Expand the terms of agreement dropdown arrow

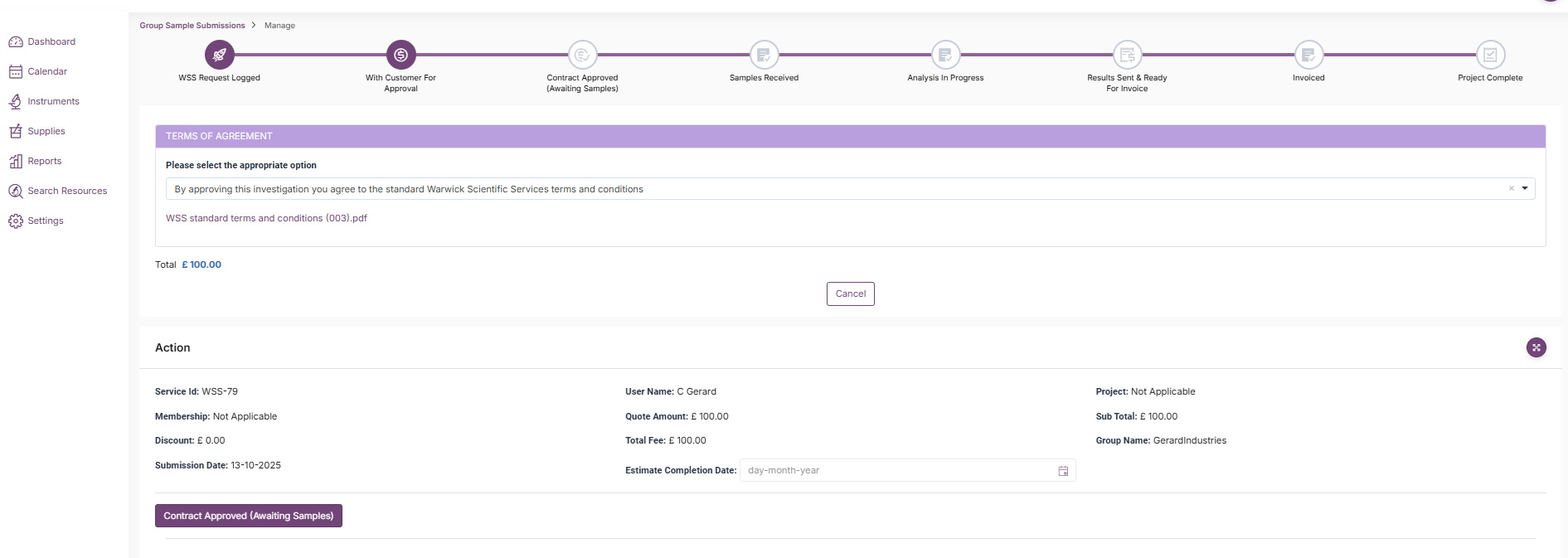[1525, 189]
